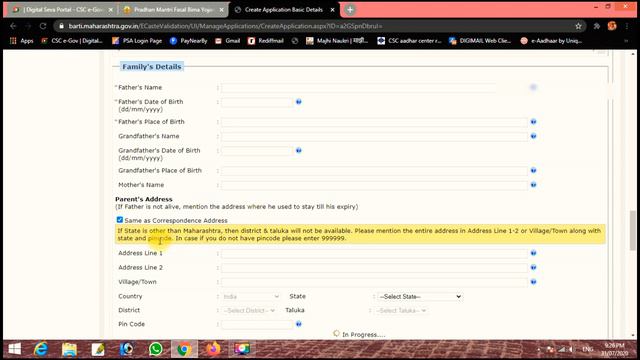Open Gmail bookmark

[x=228, y=40]
